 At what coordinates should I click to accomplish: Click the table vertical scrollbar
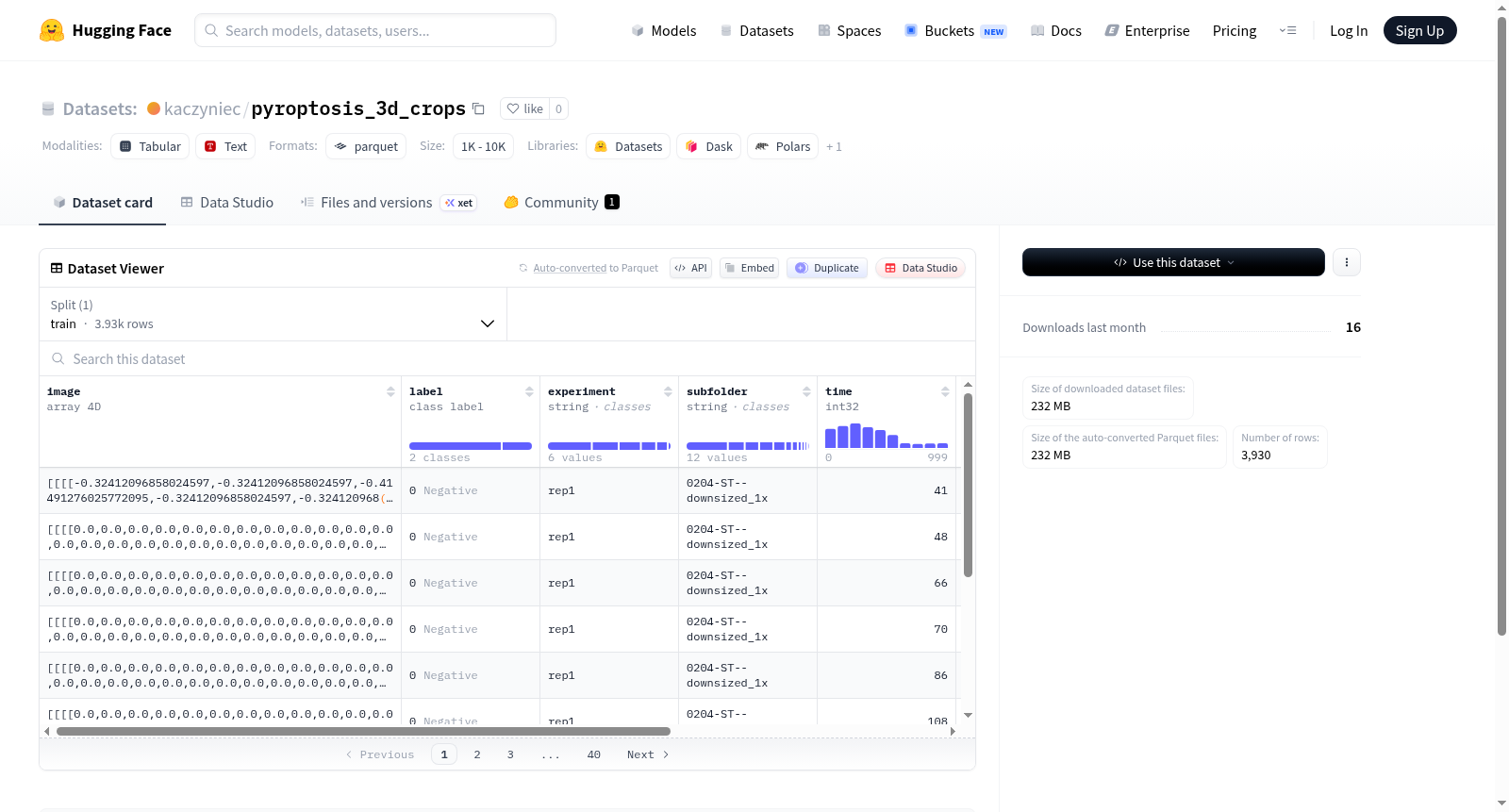[x=968, y=485]
